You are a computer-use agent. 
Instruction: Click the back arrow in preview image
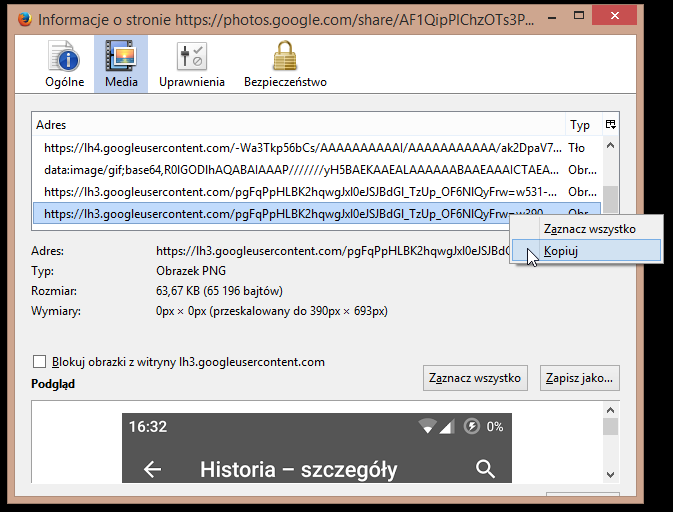point(153,469)
